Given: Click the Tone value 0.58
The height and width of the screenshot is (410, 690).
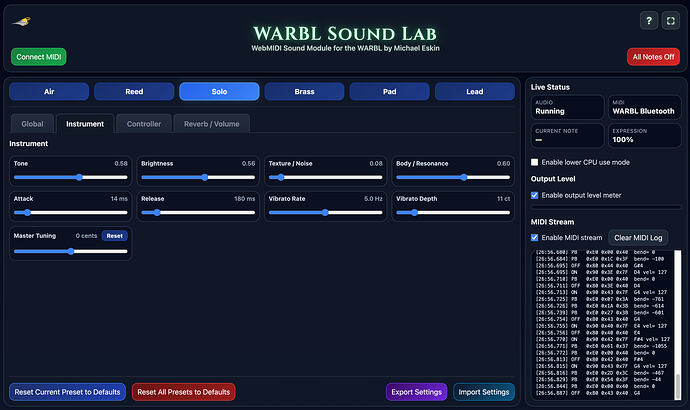Looking at the screenshot, I should coord(121,163).
